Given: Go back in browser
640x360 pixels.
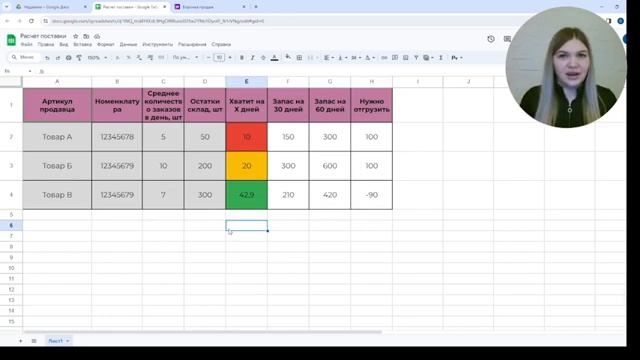Looking at the screenshot, I should [x=7, y=21].
